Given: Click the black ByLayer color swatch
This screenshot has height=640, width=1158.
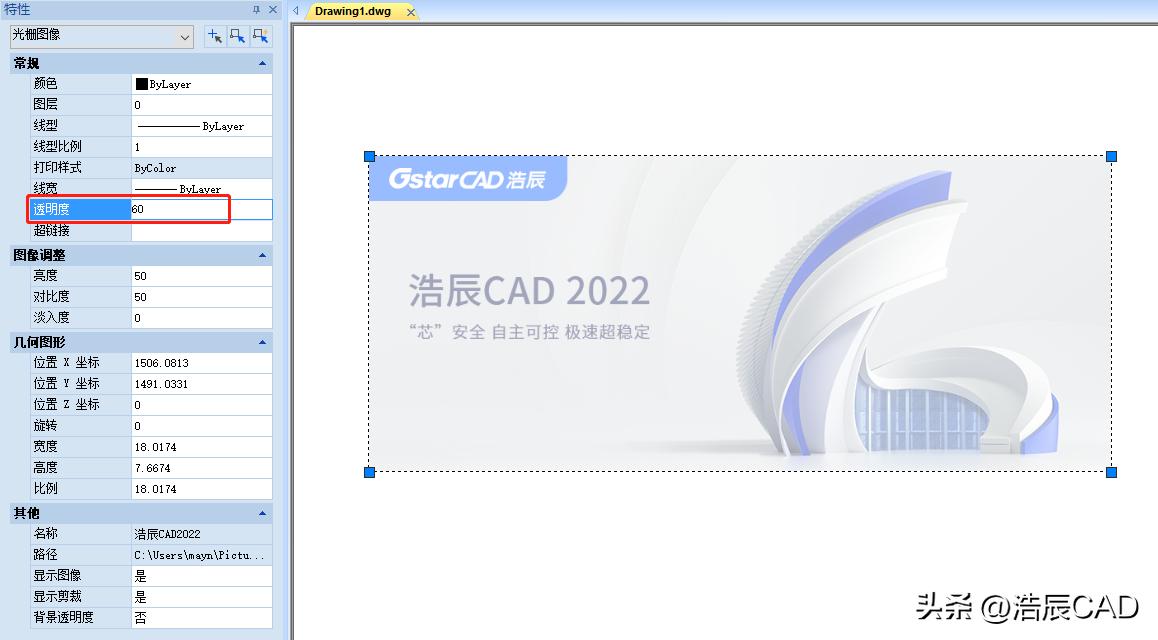Looking at the screenshot, I should point(140,84).
